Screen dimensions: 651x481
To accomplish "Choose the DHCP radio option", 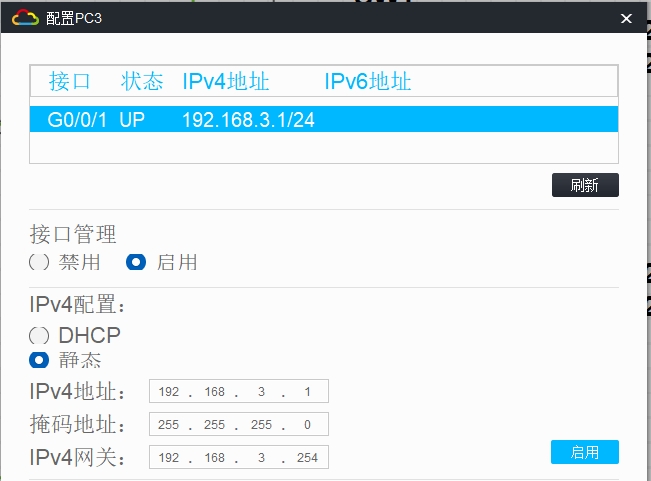I will click(x=39, y=335).
